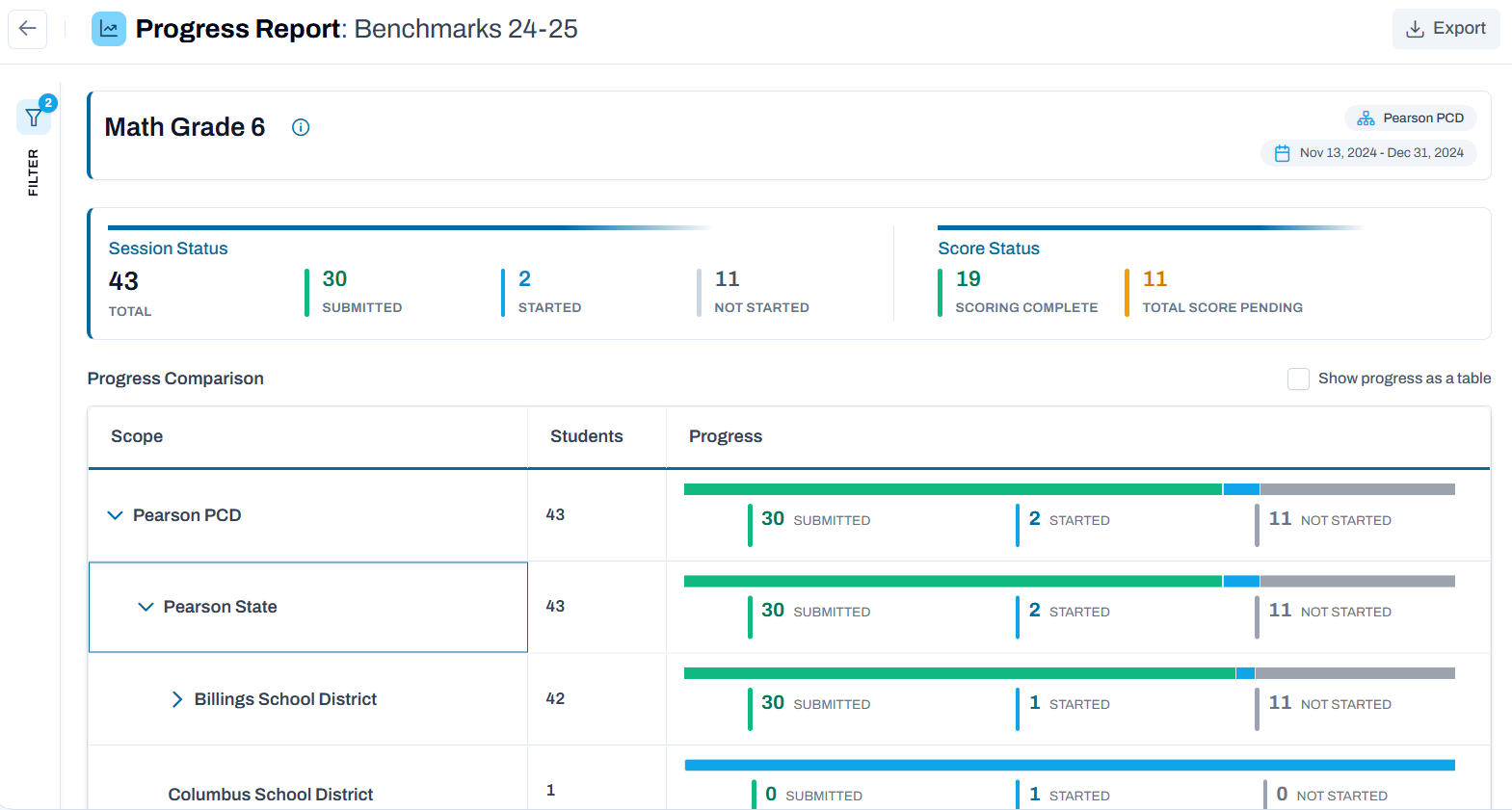Image resolution: width=1512 pixels, height=810 pixels.
Task: Click the Session Status heading
Action: pyautogui.click(x=169, y=248)
